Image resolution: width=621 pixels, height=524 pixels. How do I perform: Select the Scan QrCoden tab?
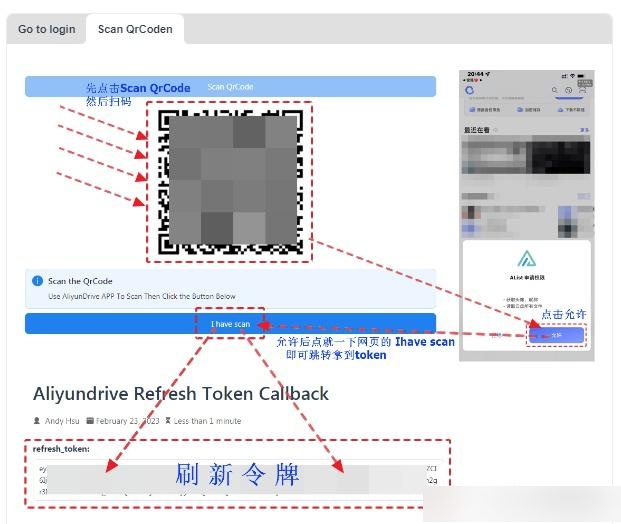coord(135,29)
